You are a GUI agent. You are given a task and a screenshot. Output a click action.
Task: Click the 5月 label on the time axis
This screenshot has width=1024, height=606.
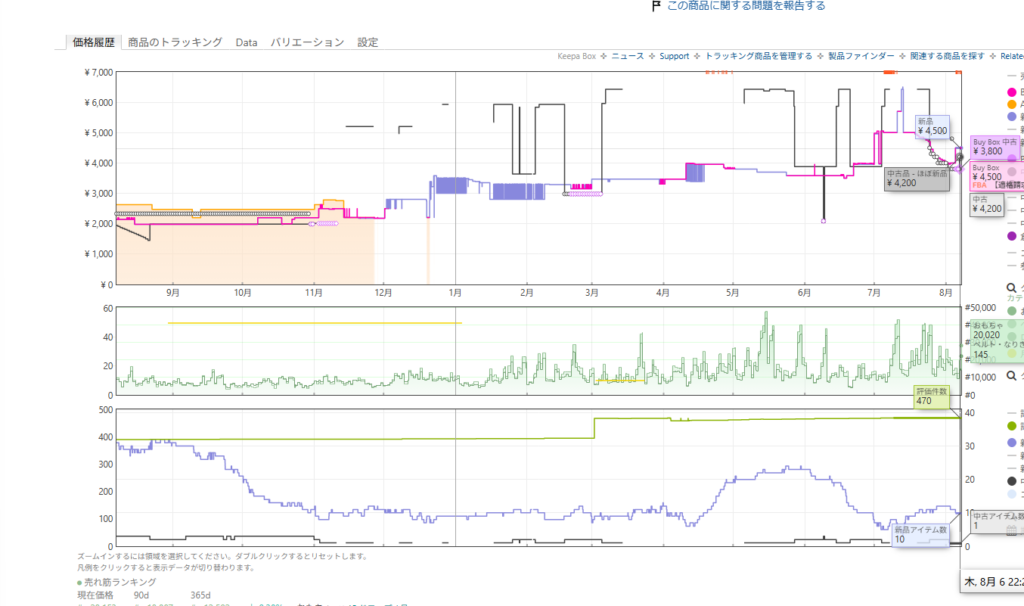(x=732, y=293)
